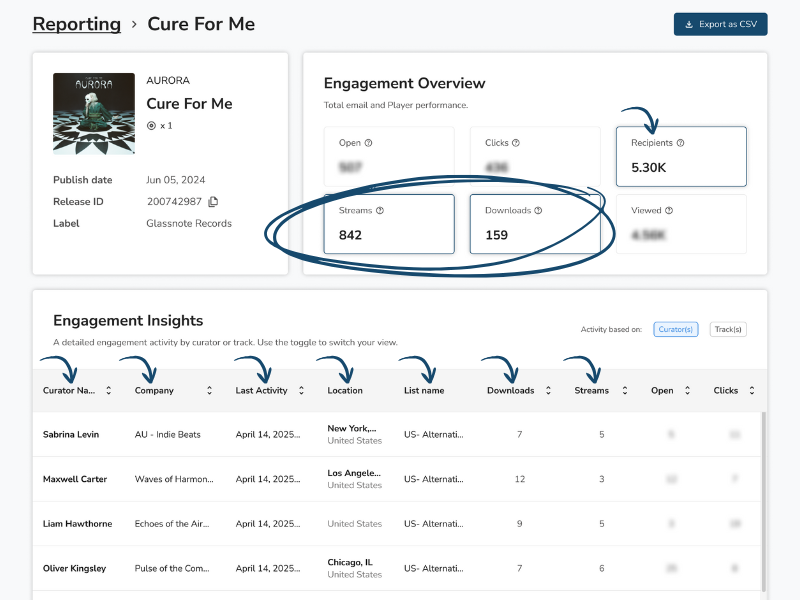Click the help icon beside Streams metric

tap(380, 211)
